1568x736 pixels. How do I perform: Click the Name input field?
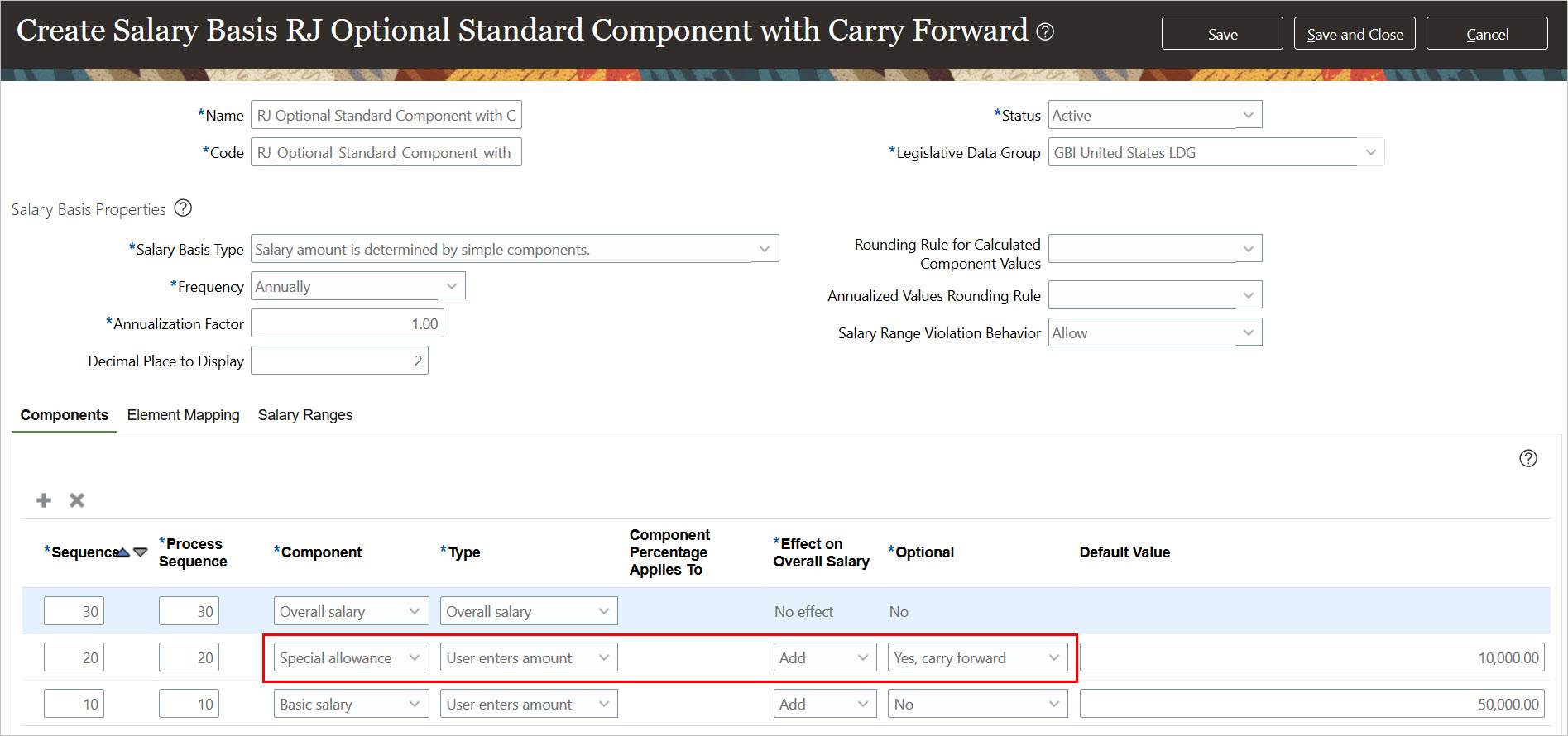[x=386, y=115]
